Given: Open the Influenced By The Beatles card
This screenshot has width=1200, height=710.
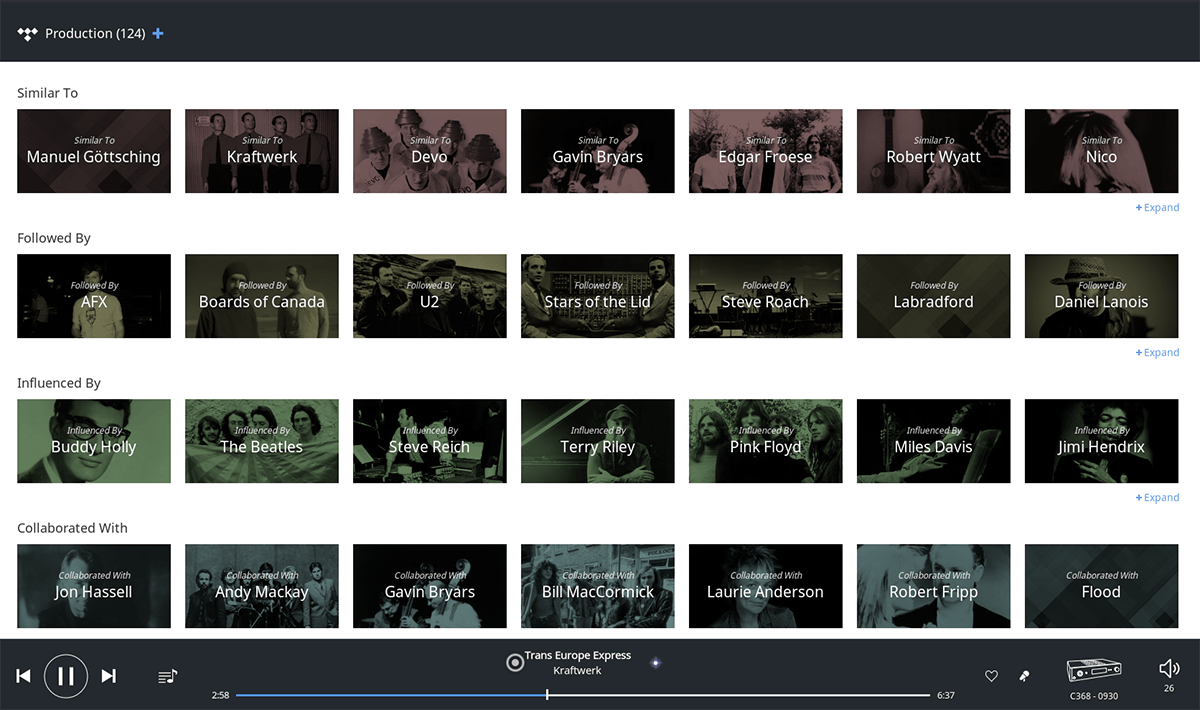Looking at the screenshot, I should [x=262, y=441].
